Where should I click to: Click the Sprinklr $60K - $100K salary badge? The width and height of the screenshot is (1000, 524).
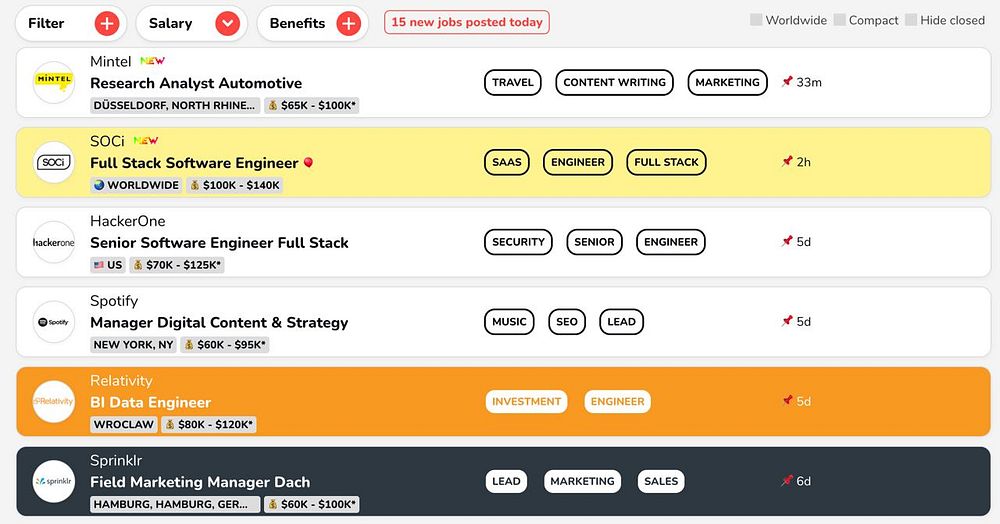pos(312,504)
